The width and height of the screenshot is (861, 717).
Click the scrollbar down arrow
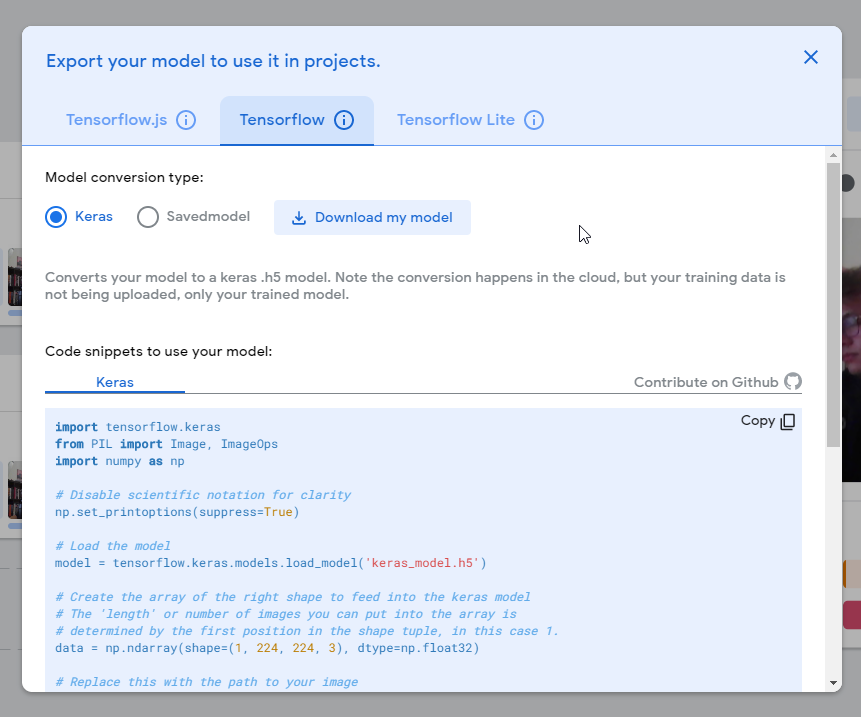coord(833,683)
